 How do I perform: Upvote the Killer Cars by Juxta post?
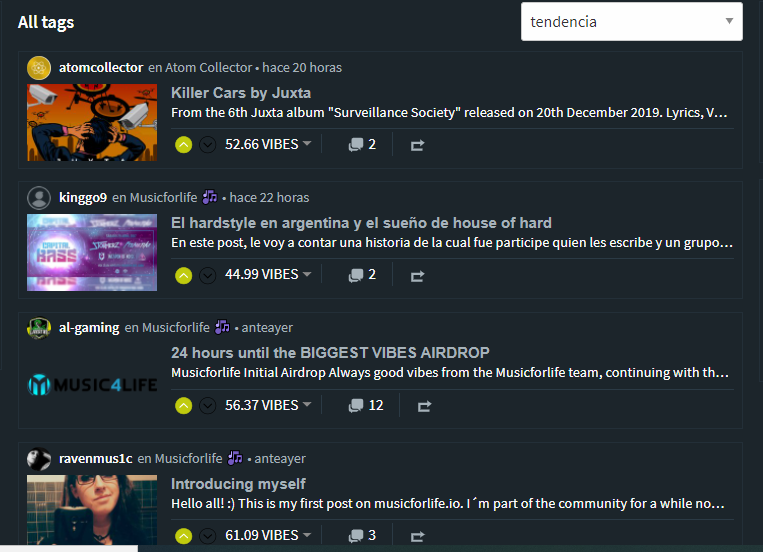[183, 145]
